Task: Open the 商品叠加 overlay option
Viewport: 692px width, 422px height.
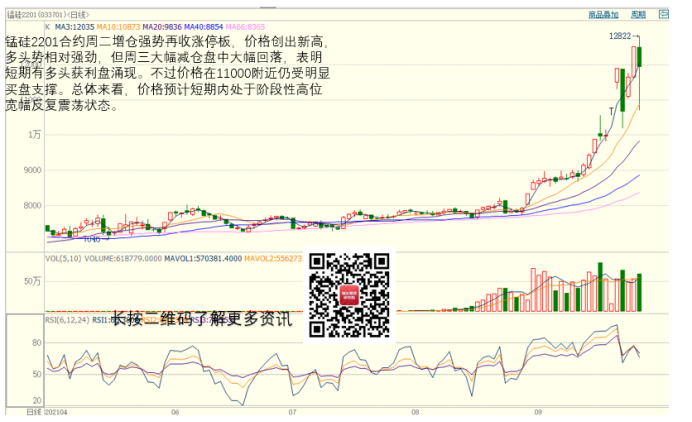Action: coord(603,15)
